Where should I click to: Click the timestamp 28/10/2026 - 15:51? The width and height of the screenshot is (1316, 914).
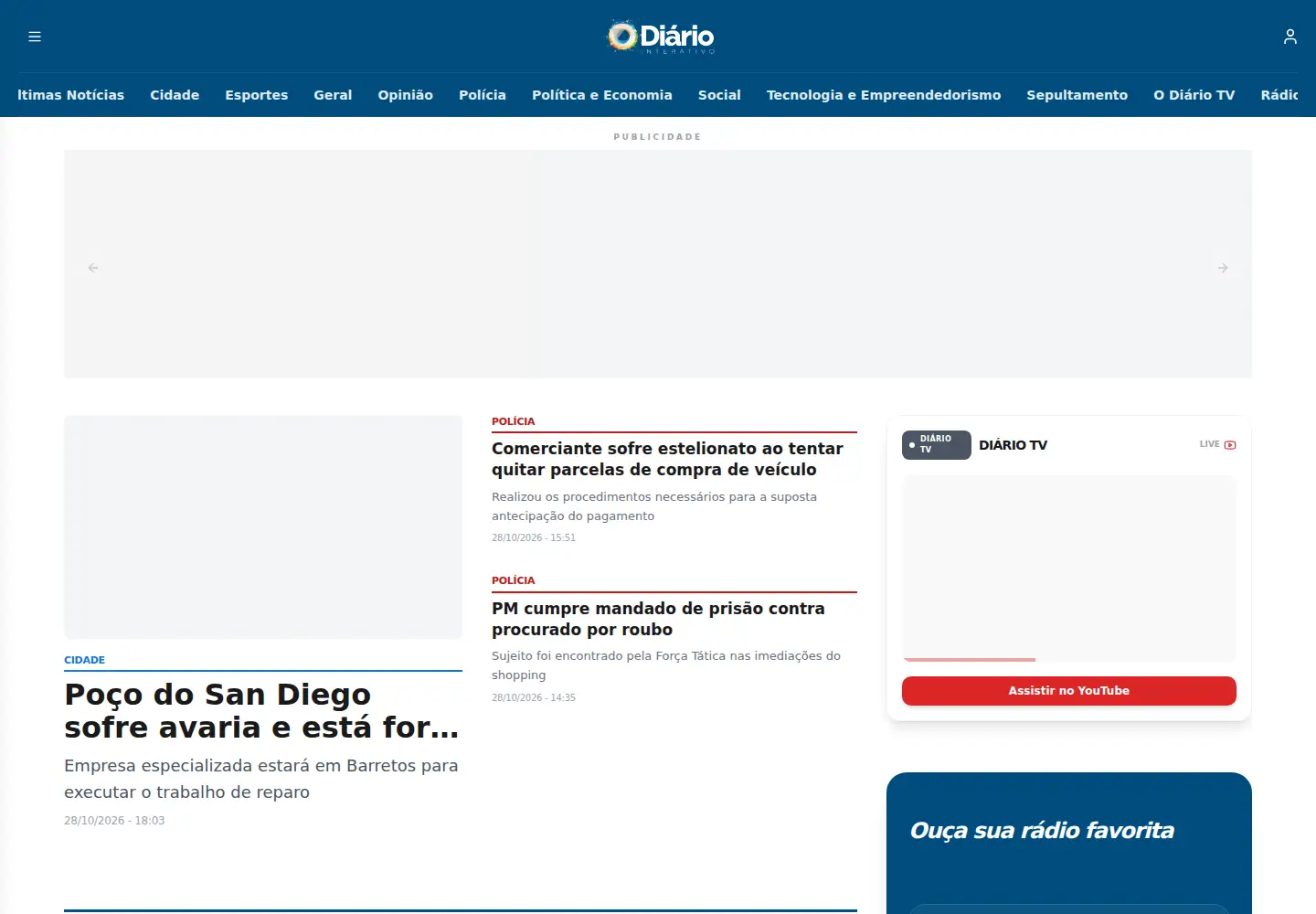pyautogui.click(x=534, y=537)
